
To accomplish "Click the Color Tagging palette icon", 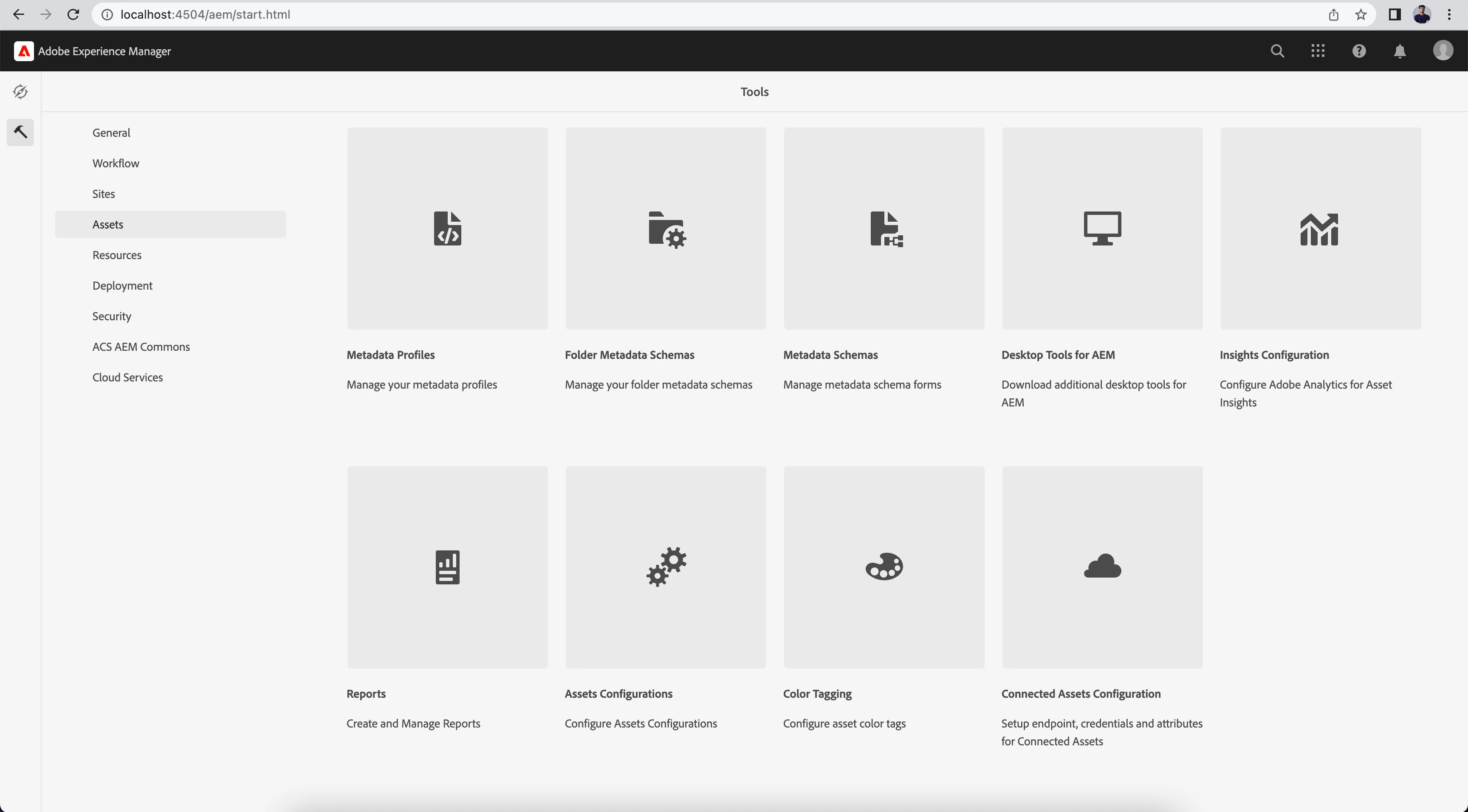I will (x=884, y=567).
